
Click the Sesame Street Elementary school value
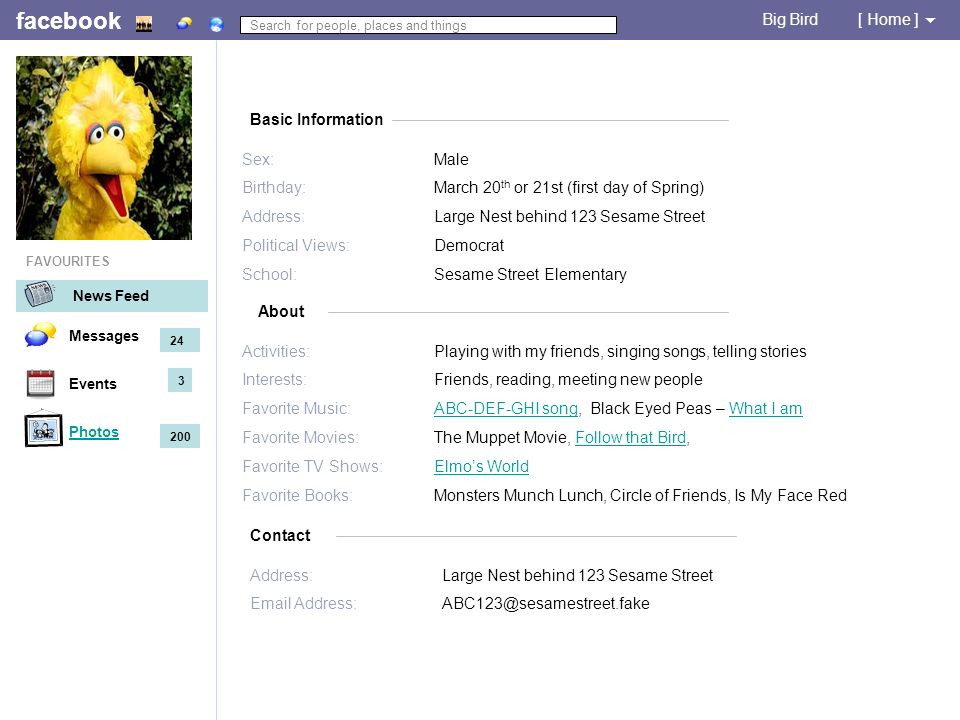pyautogui.click(x=530, y=274)
